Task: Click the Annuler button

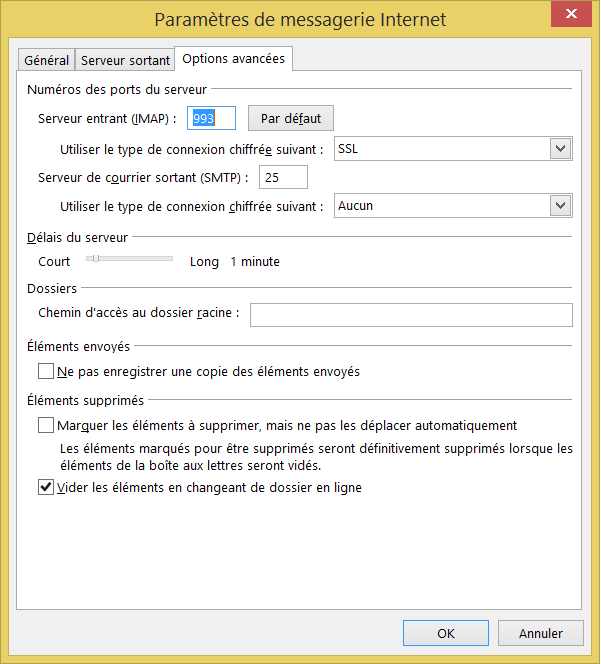Action: (540, 633)
